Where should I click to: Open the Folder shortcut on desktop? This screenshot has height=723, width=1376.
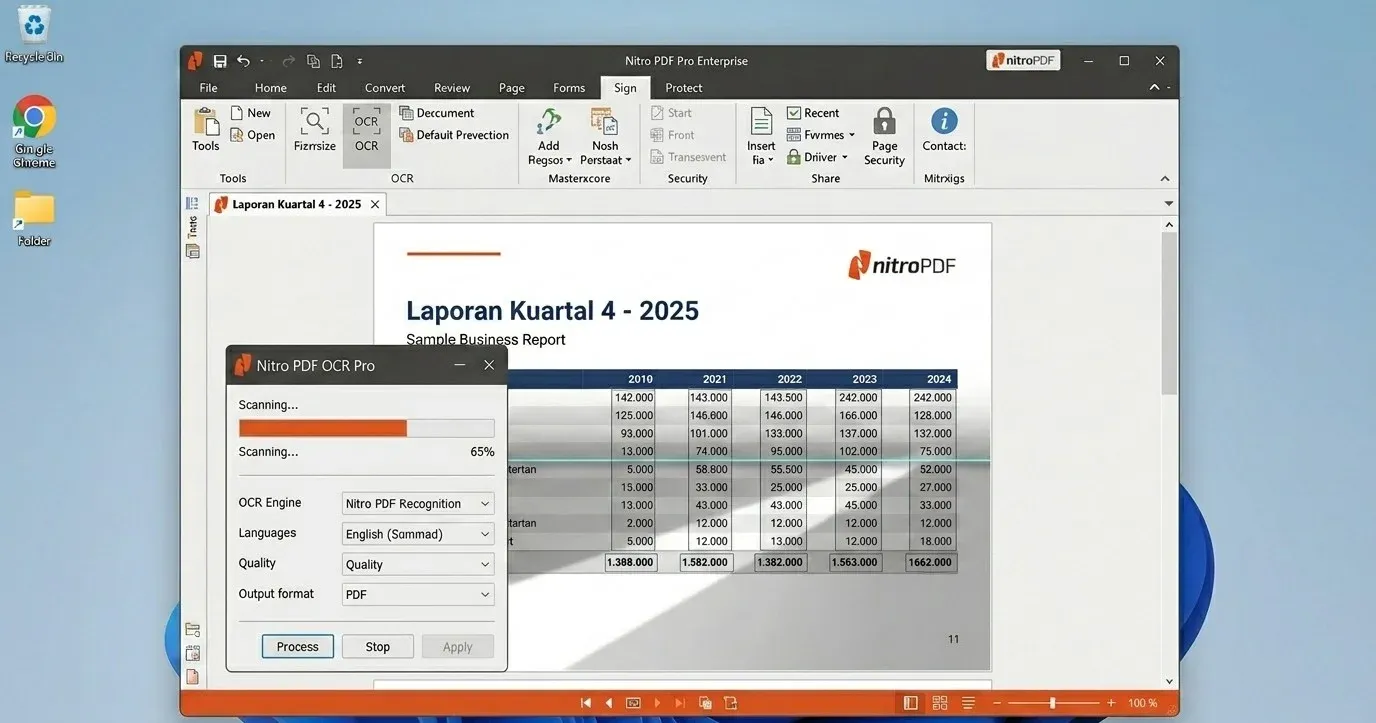point(34,217)
